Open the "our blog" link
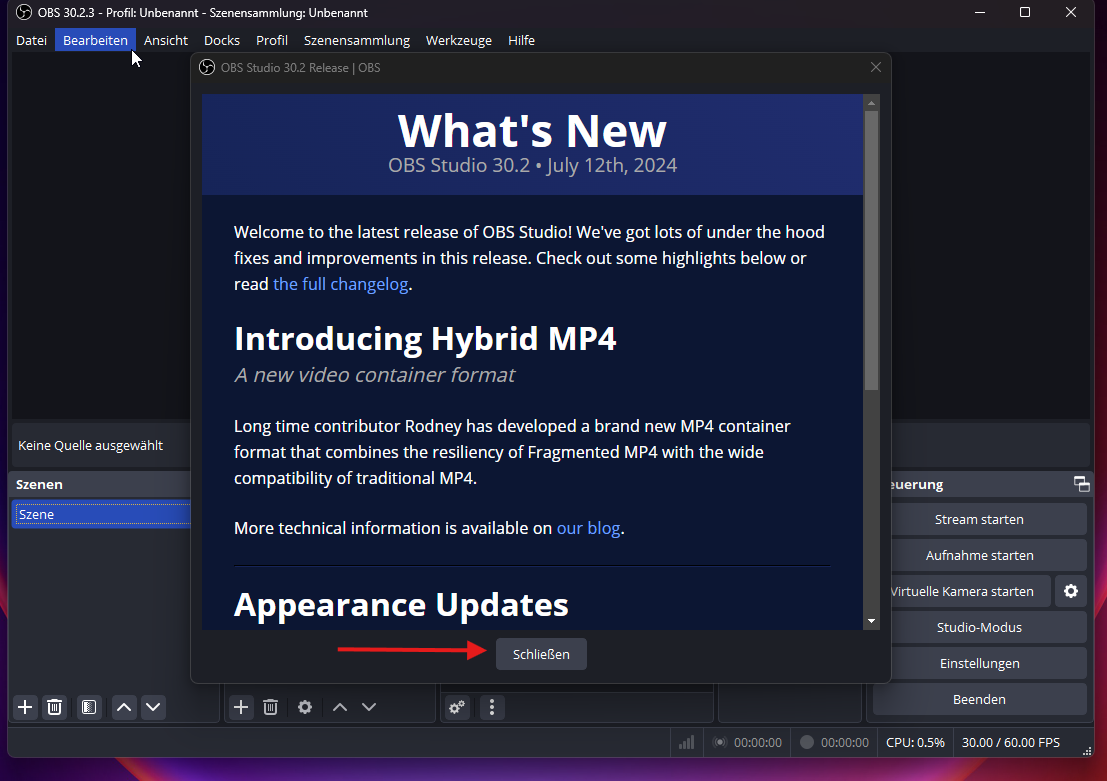Image resolution: width=1107 pixels, height=781 pixels. click(588, 528)
